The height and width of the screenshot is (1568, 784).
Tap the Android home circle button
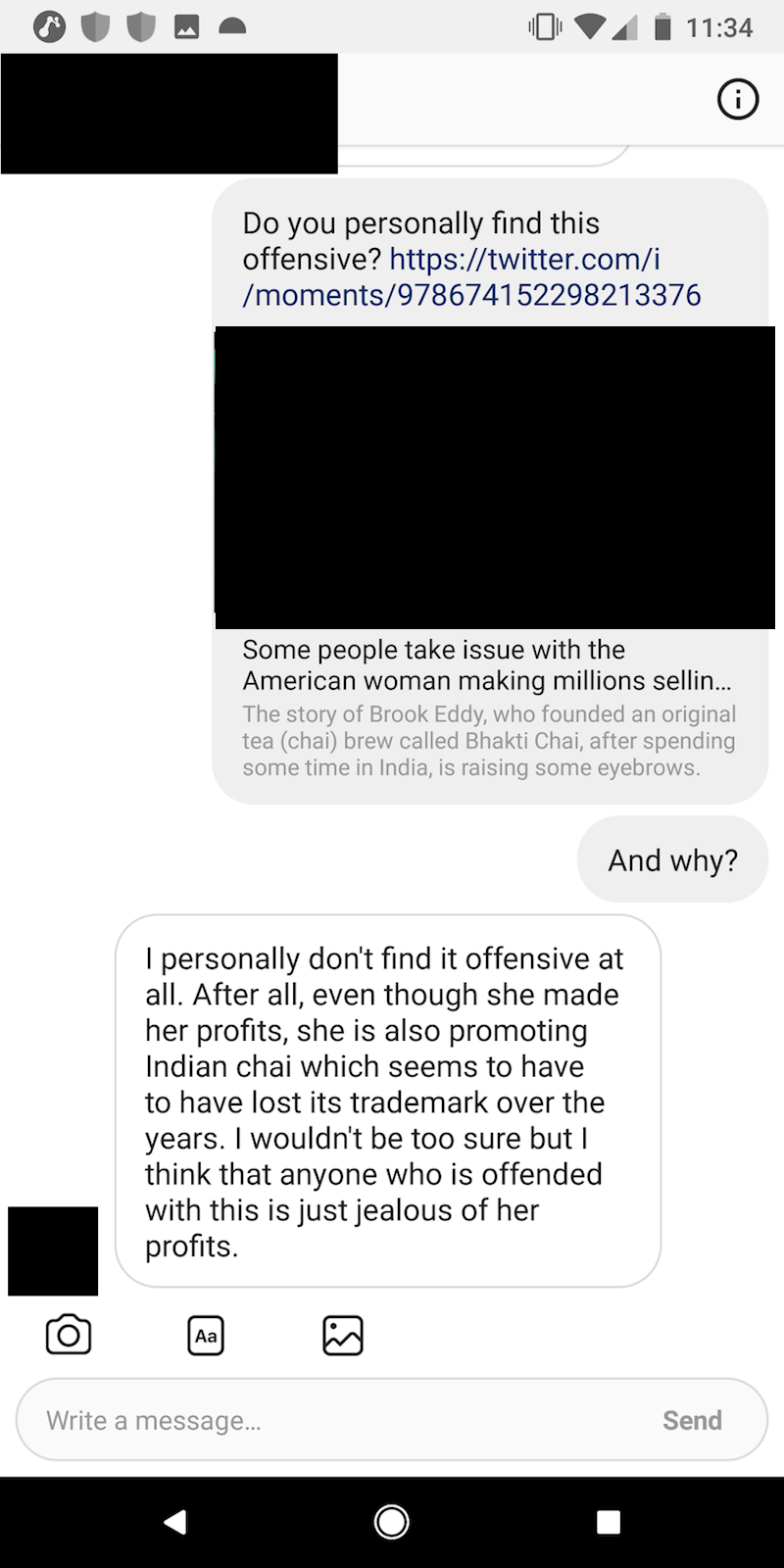392,1521
